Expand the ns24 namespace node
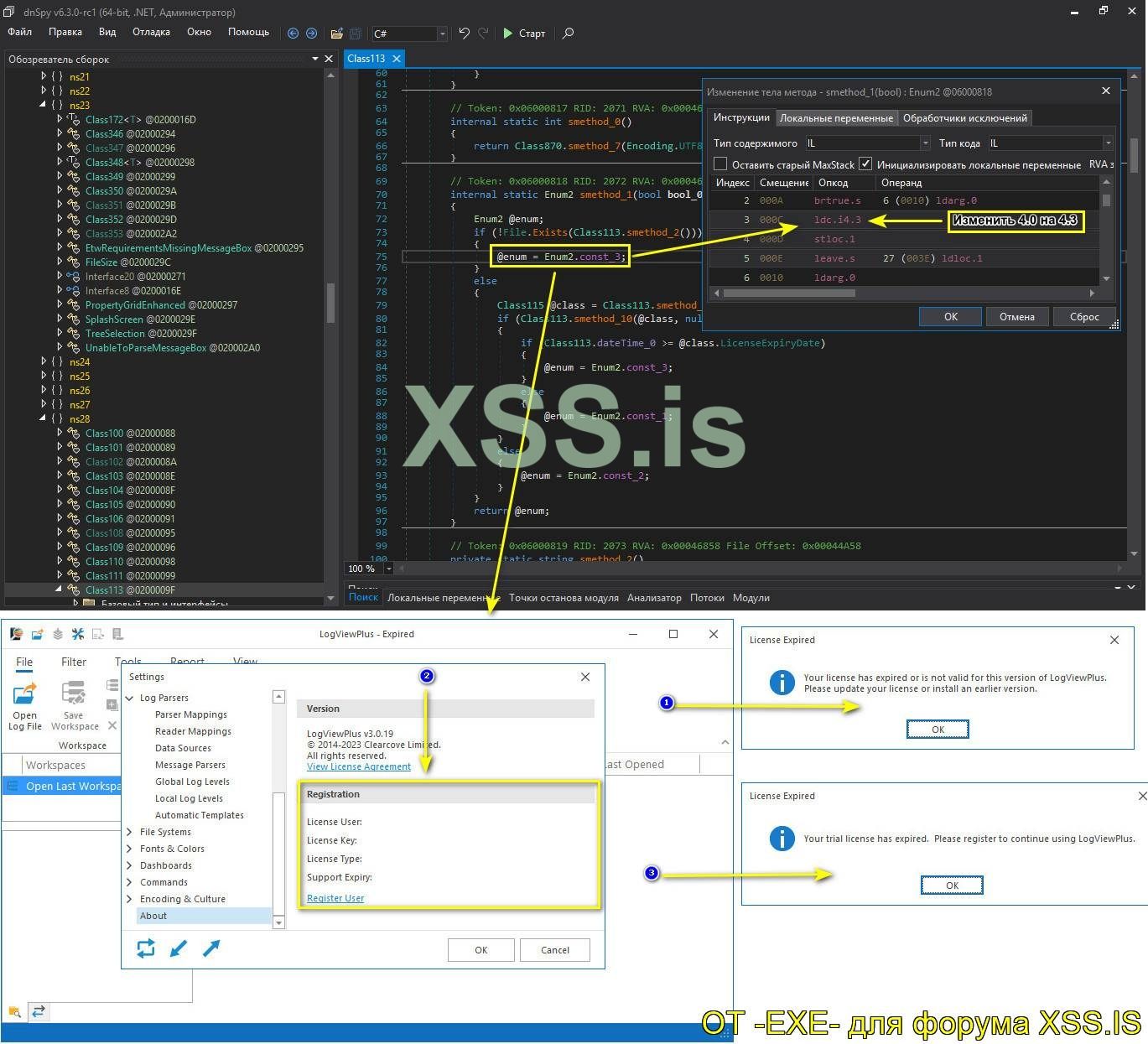This screenshot has width=1148, height=1044. point(44,362)
